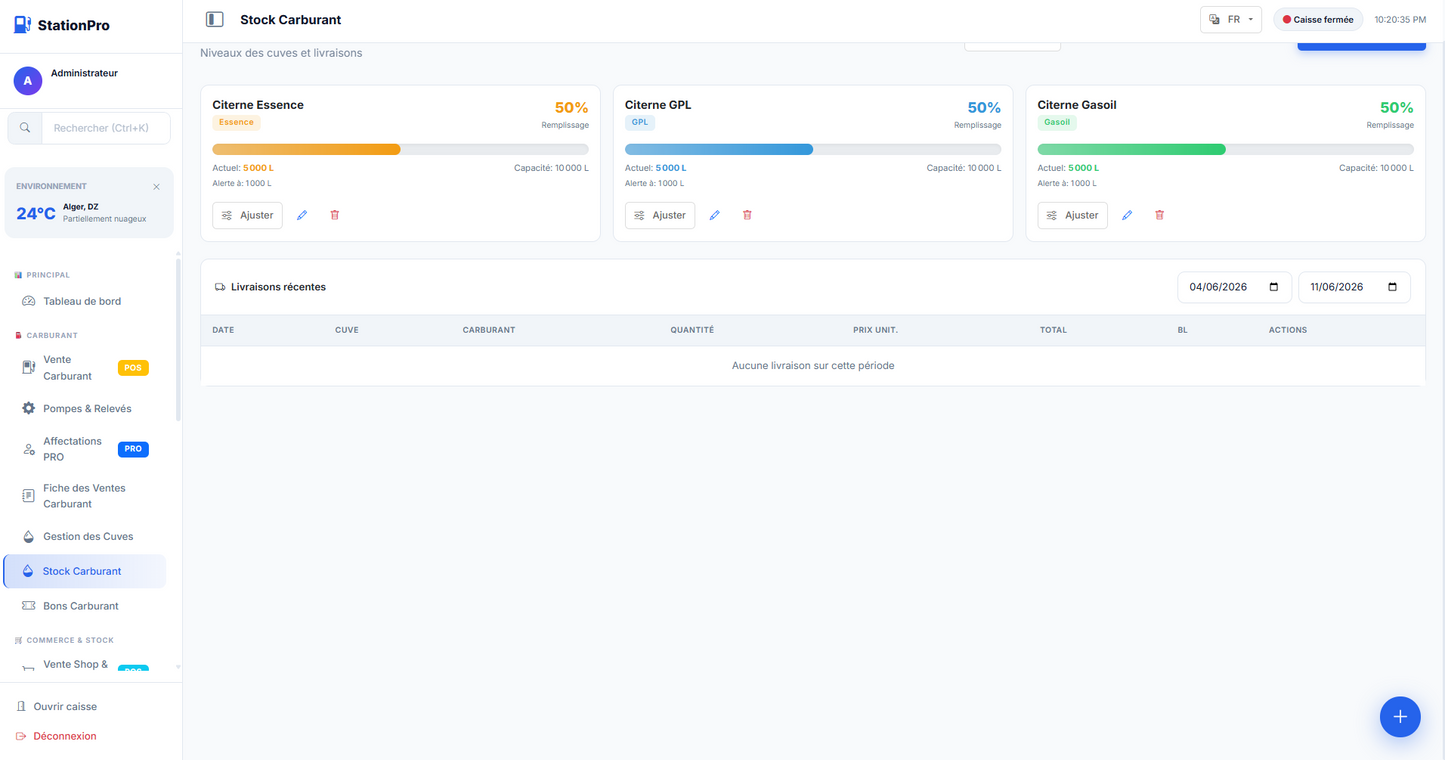
Task: Navigate to Affectations PRO
Action: click(x=85, y=449)
